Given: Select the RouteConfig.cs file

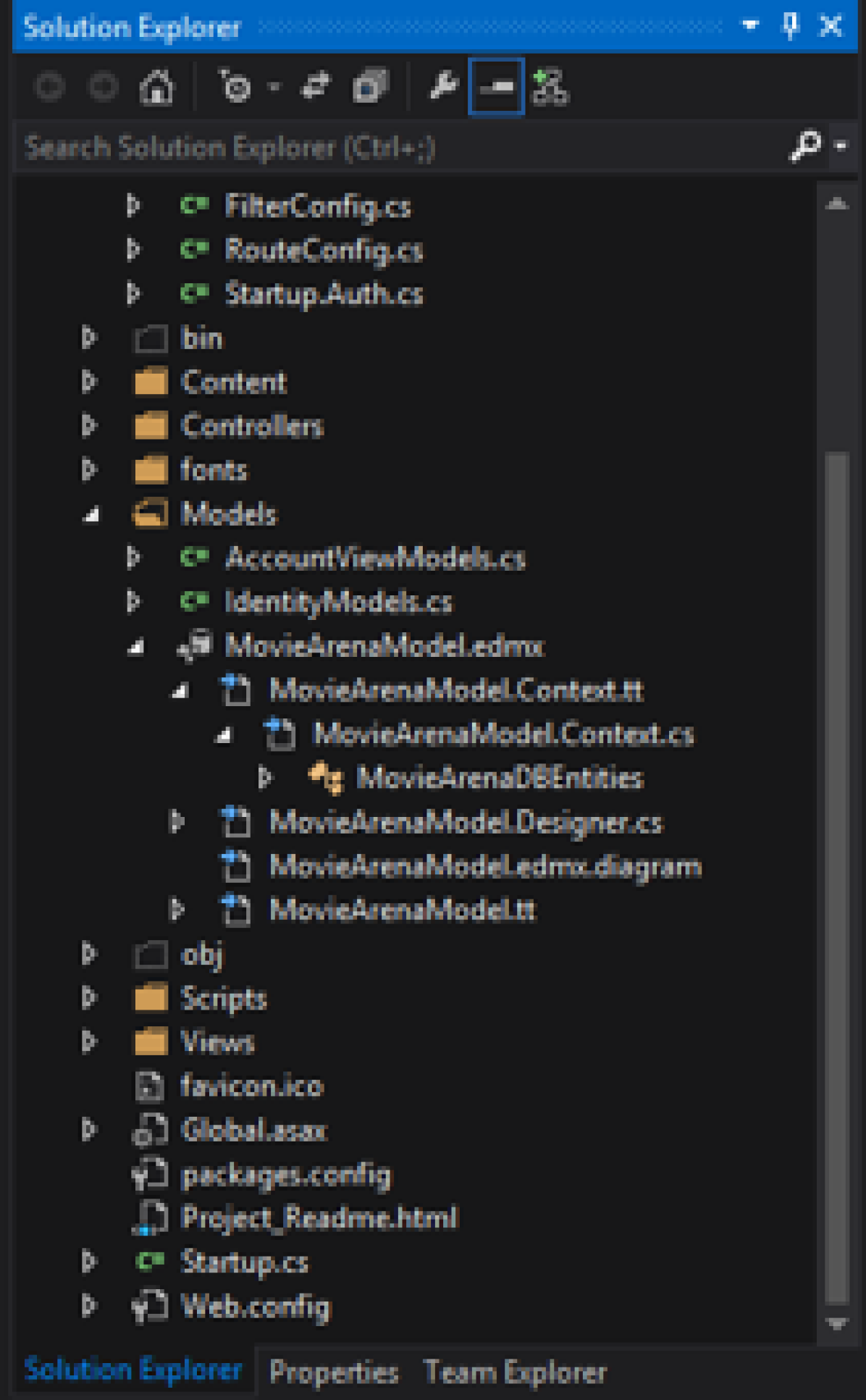Looking at the screenshot, I should point(324,250).
